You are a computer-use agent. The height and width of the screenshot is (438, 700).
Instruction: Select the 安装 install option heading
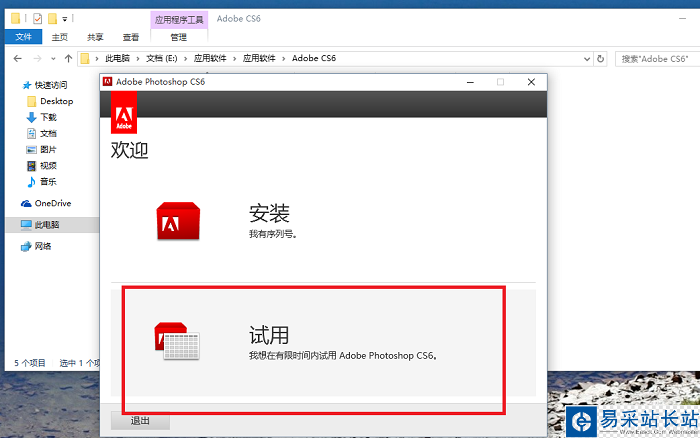(x=269, y=213)
